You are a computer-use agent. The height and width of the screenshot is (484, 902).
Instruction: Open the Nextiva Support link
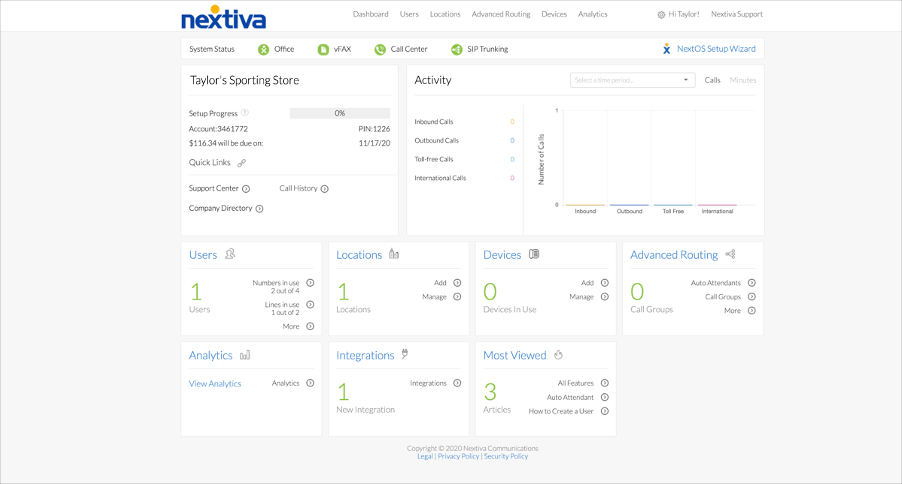(x=736, y=14)
